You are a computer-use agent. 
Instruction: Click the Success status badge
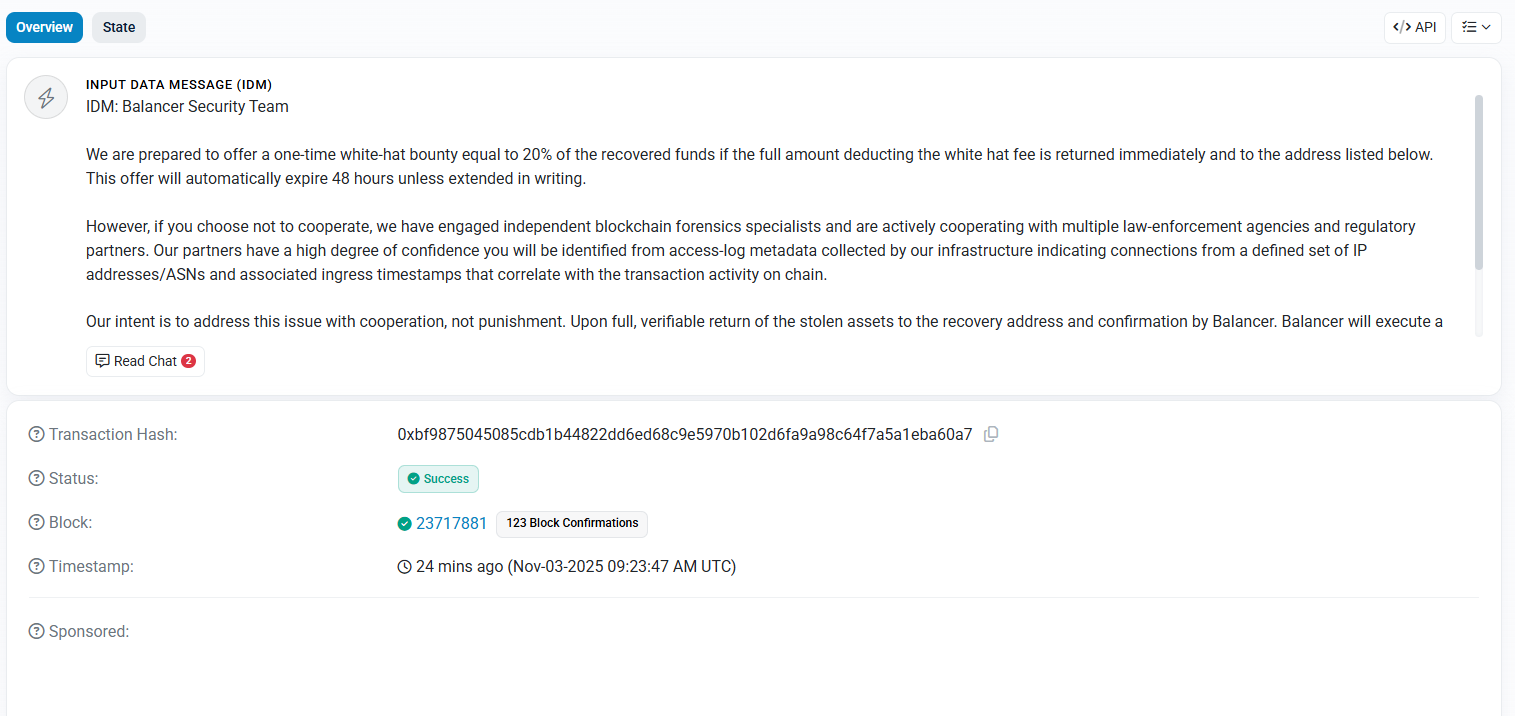point(438,479)
